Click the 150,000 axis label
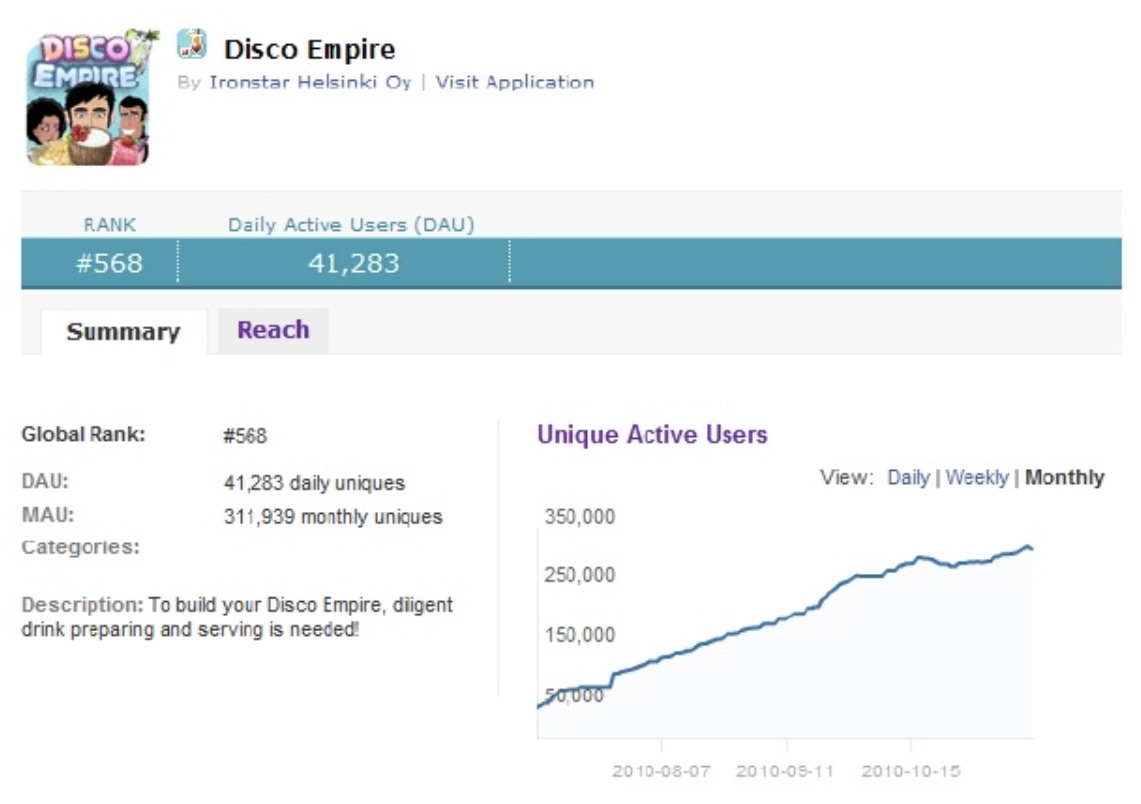1141x804 pixels. pyautogui.click(x=579, y=635)
